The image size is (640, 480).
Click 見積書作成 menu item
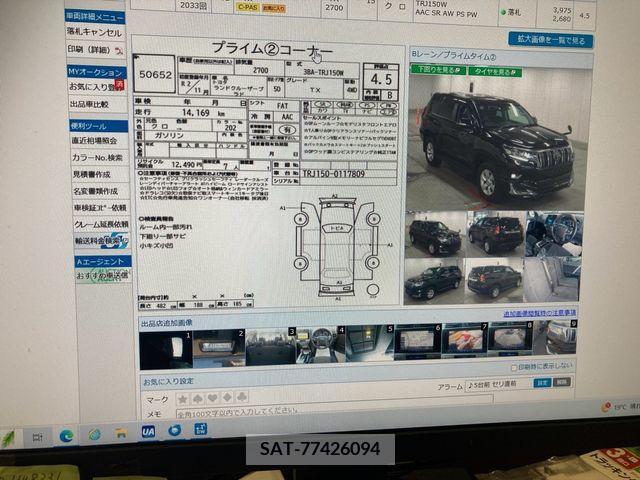92,175
